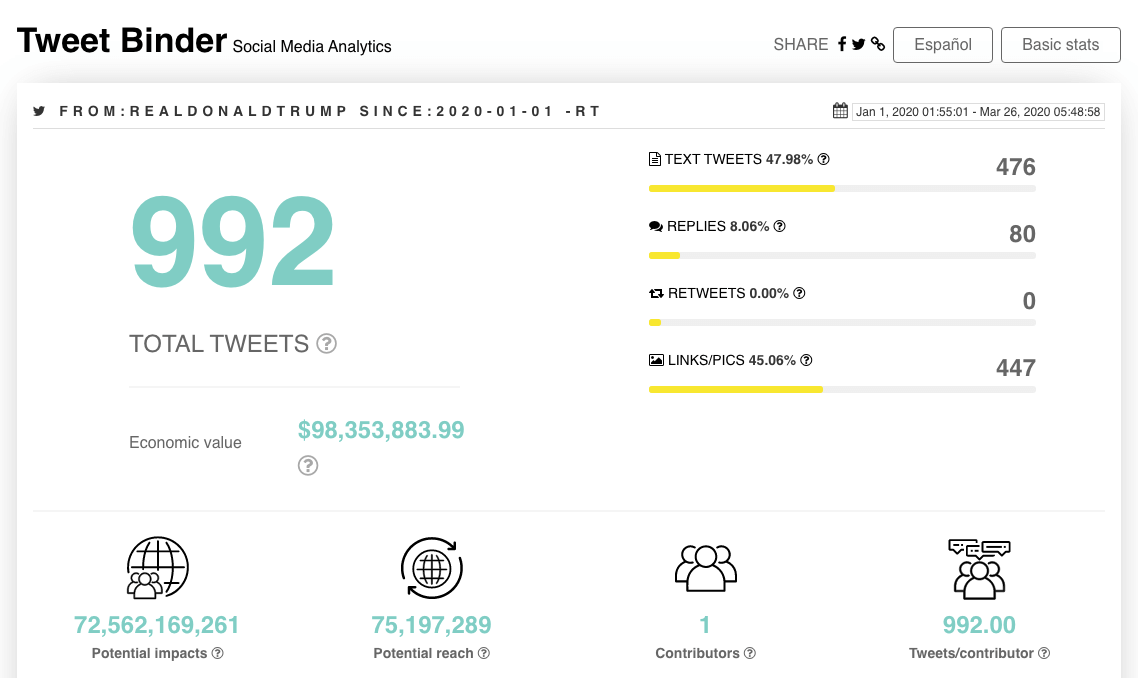Click the Text Tweets progress bar
The image size is (1138, 678).
pos(842,189)
